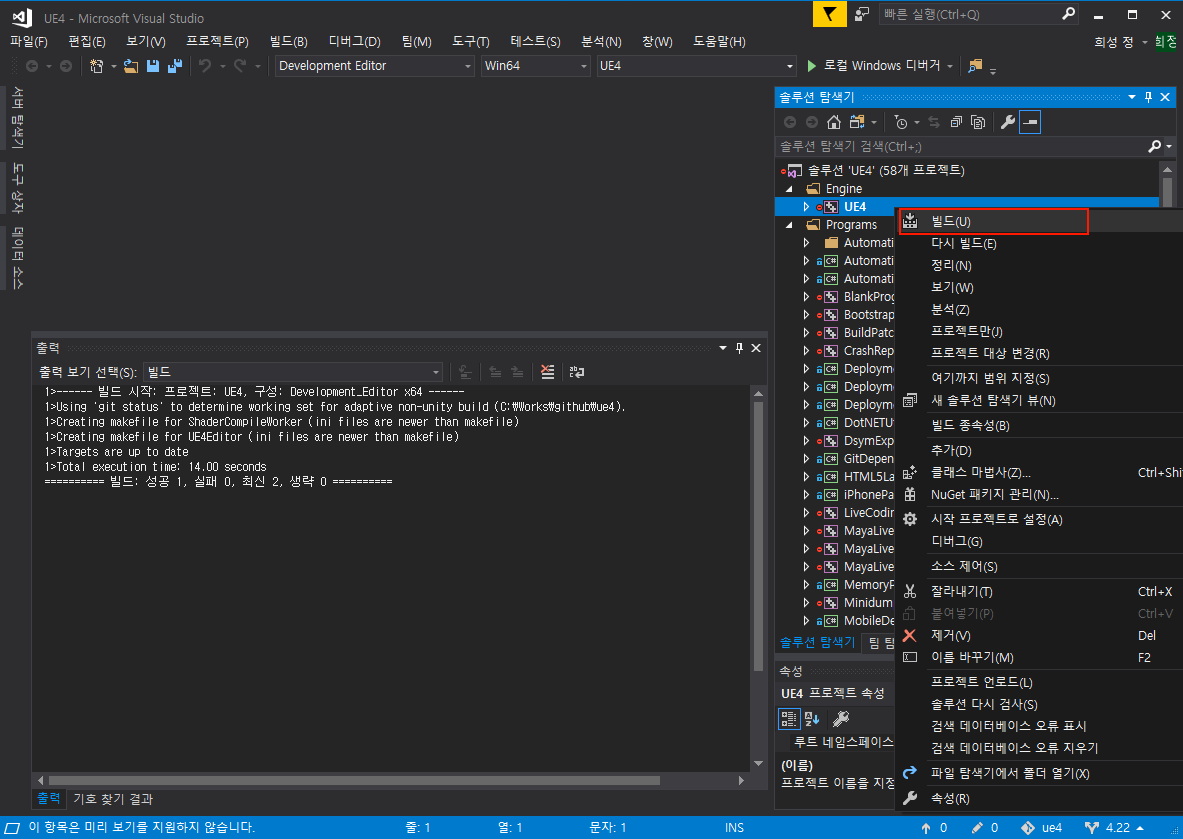Click Go to Next Message in Output

517,372
